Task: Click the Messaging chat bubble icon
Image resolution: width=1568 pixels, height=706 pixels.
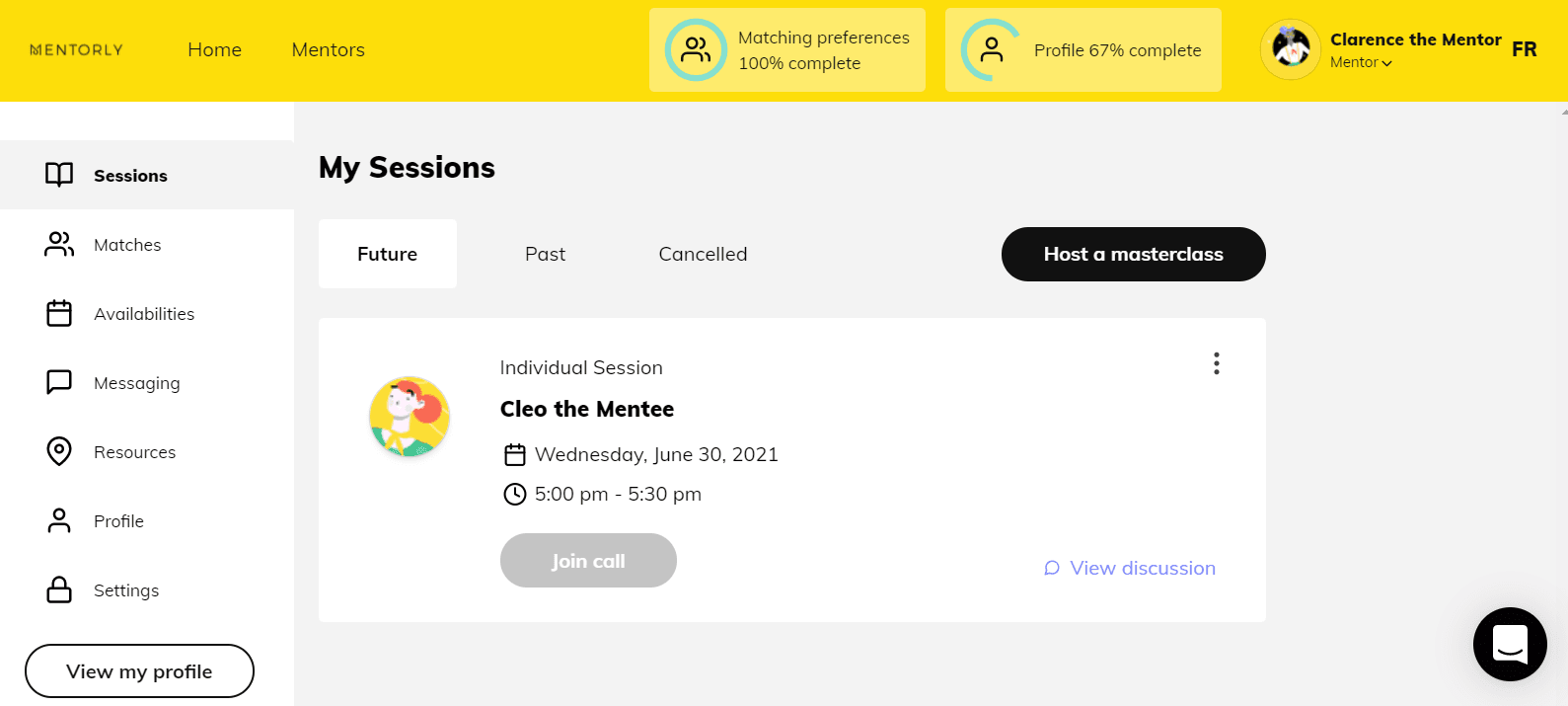Action: (x=59, y=382)
